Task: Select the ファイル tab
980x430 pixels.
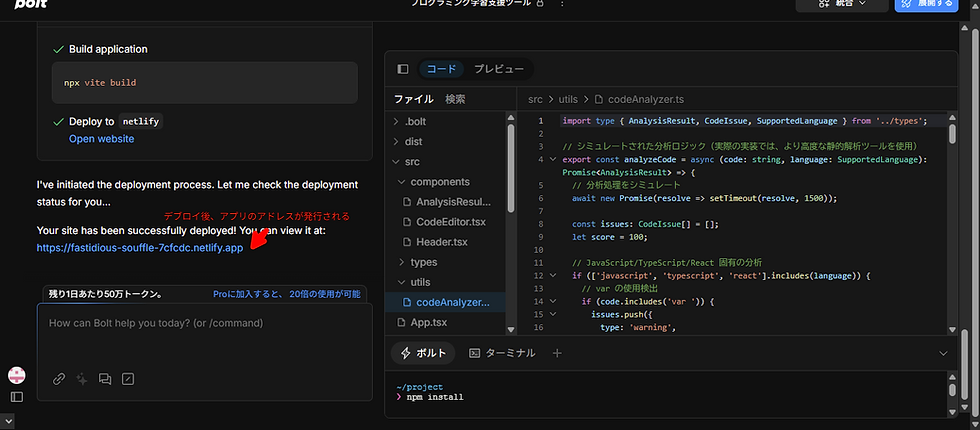Action: tap(413, 99)
